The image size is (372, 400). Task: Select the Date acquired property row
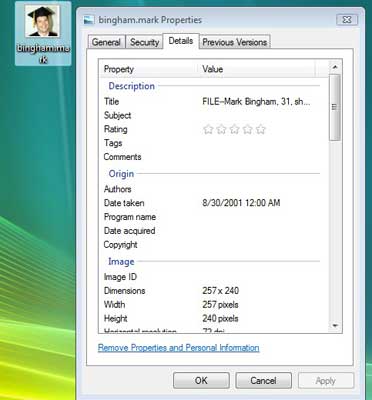point(212,231)
